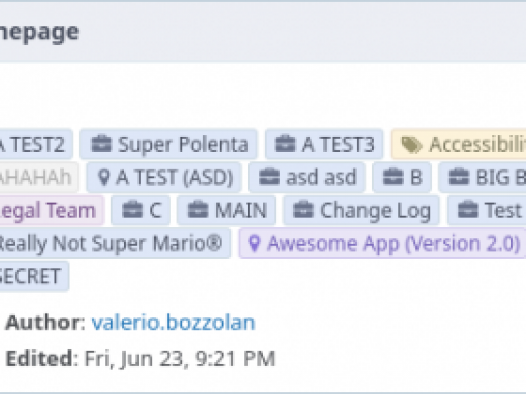
Task: Open the Awesome App (Version 2.0) milestone
Action: pyautogui.click(x=382, y=243)
